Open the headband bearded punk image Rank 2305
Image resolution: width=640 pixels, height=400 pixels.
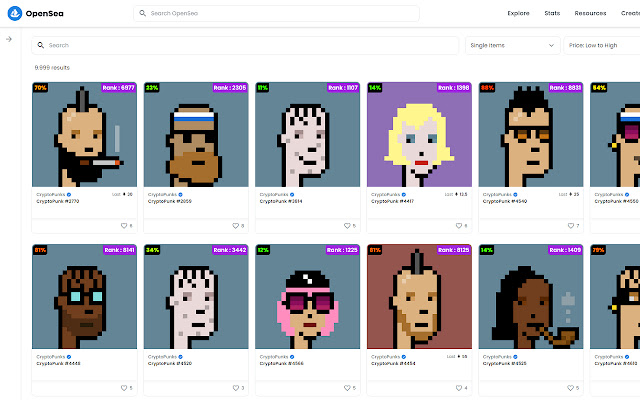[x=196, y=135]
